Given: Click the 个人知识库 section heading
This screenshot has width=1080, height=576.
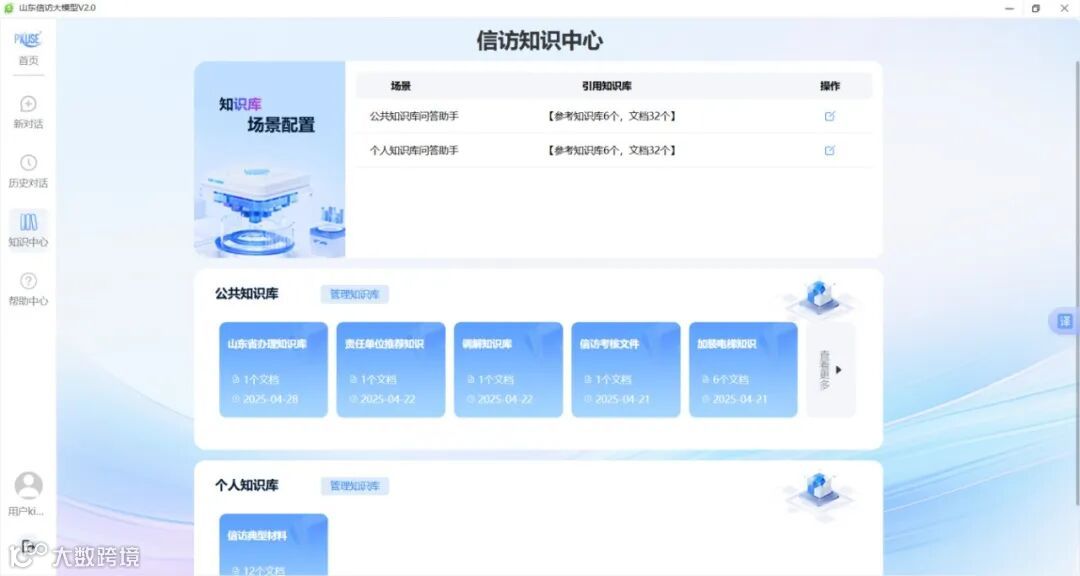Looking at the screenshot, I should (247, 485).
